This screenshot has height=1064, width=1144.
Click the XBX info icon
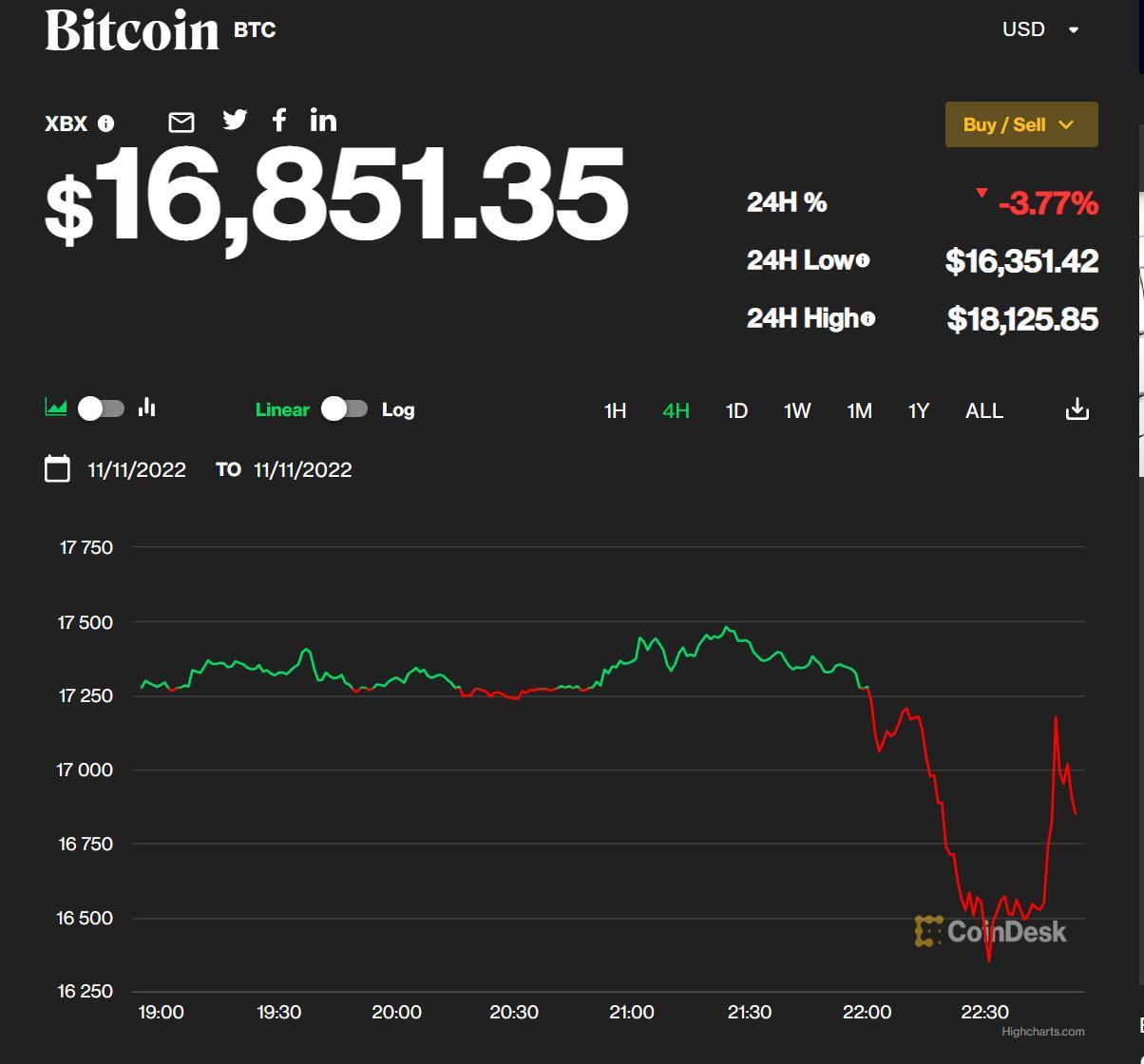[x=106, y=123]
